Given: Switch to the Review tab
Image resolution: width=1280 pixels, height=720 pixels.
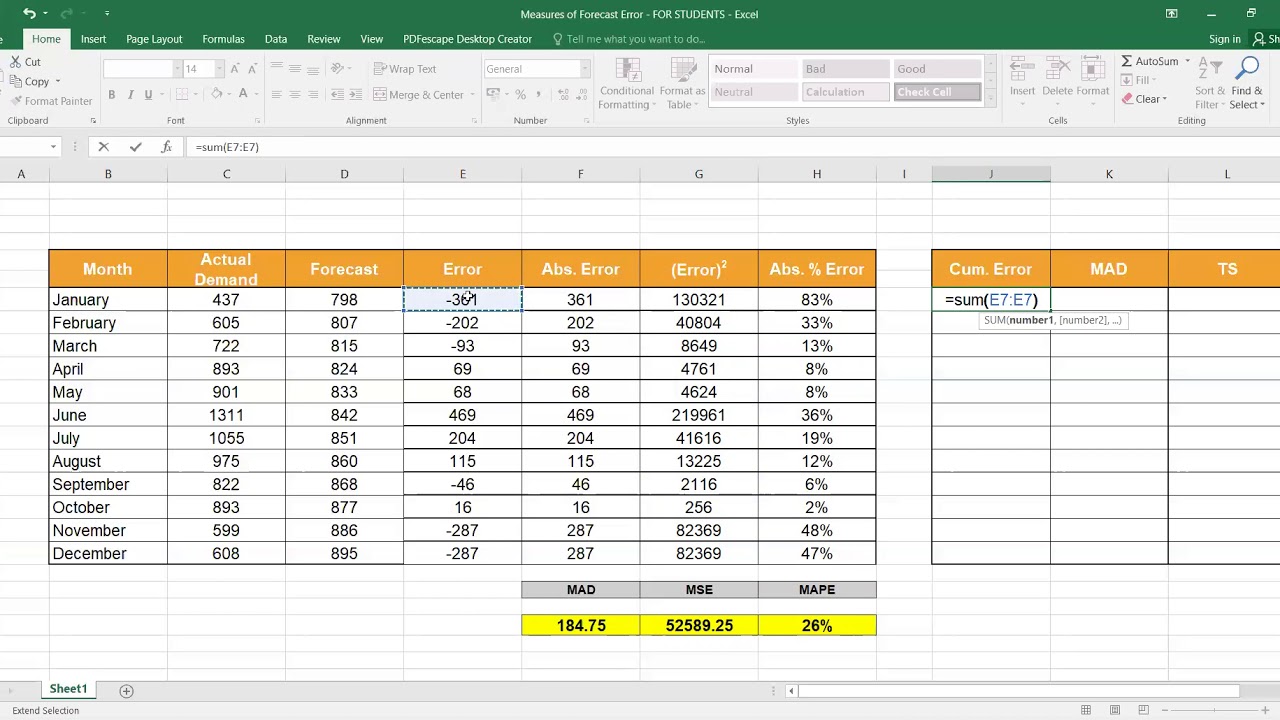Looking at the screenshot, I should [x=324, y=39].
